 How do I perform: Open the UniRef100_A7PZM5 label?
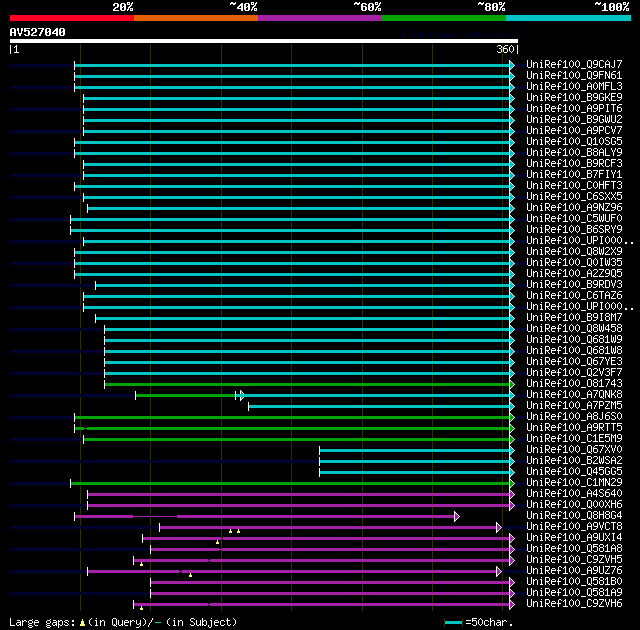click(x=574, y=406)
